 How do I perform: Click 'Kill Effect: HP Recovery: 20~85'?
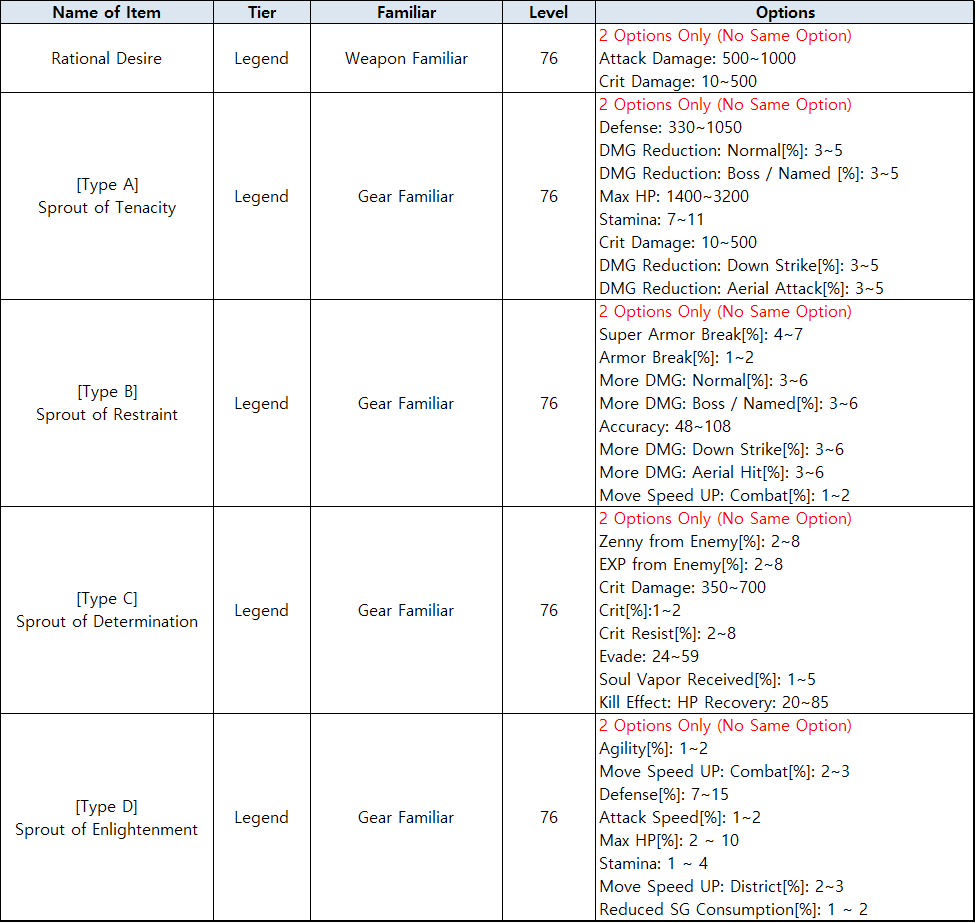(x=714, y=703)
